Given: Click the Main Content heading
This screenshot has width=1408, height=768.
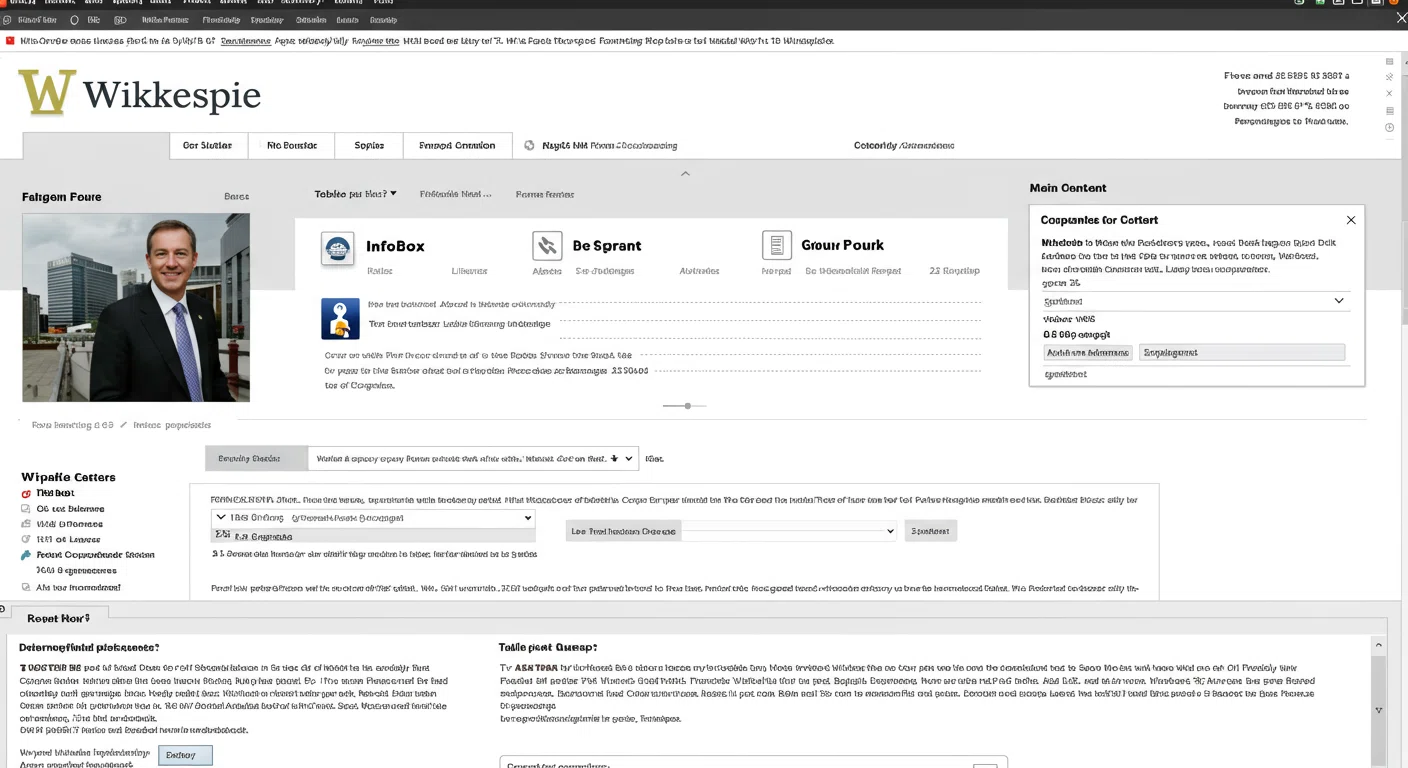Looking at the screenshot, I should pos(1068,188).
